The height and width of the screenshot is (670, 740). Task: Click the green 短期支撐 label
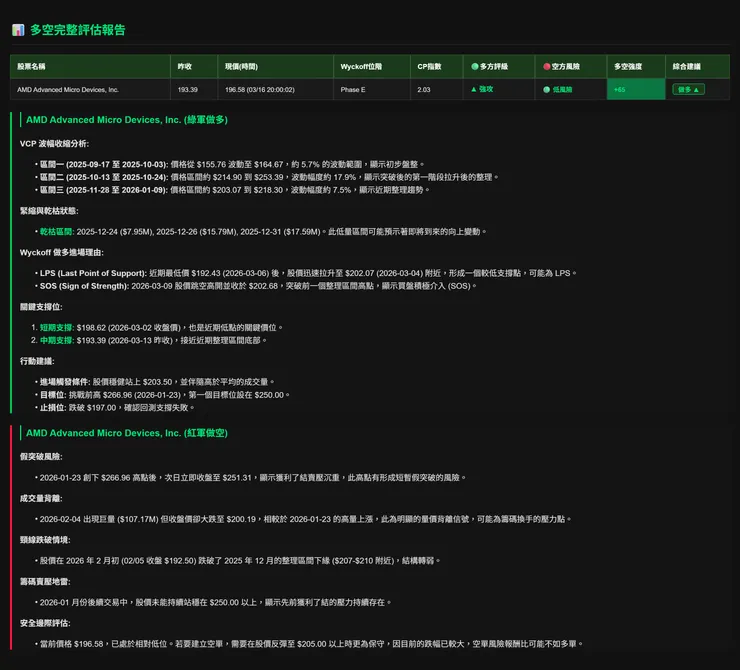click(56, 327)
